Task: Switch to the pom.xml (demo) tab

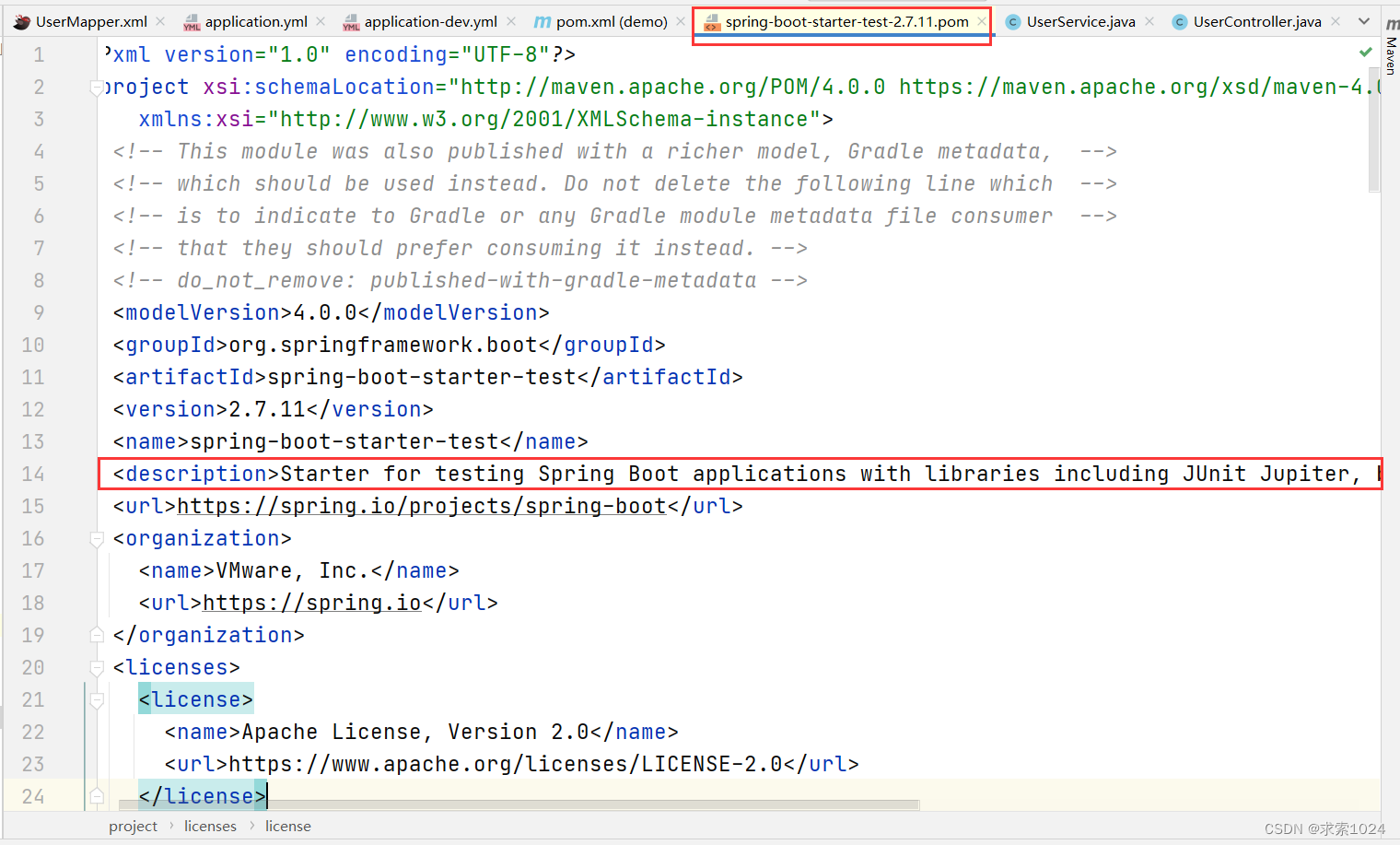Action: (x=612, y=21)
